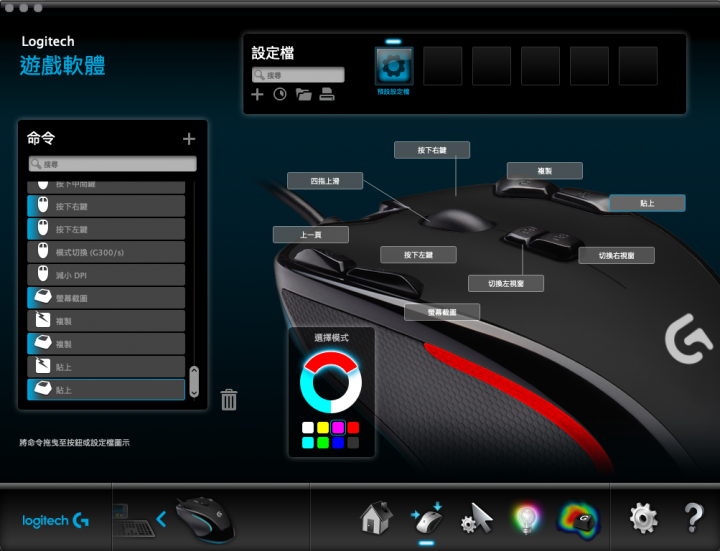This screenshot has width=720, height=551.
Task: Select the 按下右鍵 command in the list
Action: pos(106,206)
